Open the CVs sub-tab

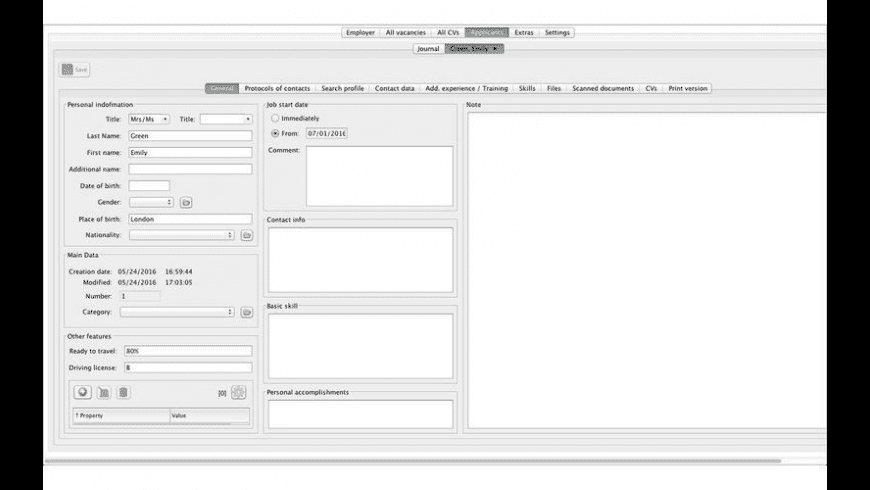pos(651,88)
